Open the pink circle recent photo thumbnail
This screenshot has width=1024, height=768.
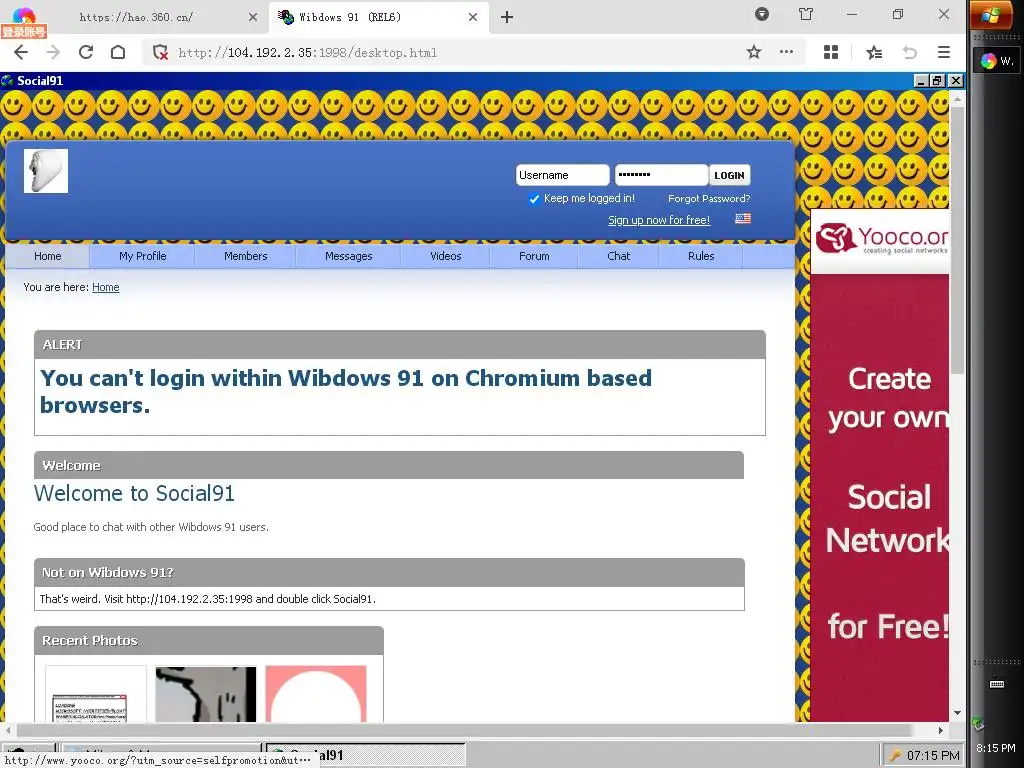[316, 694]
